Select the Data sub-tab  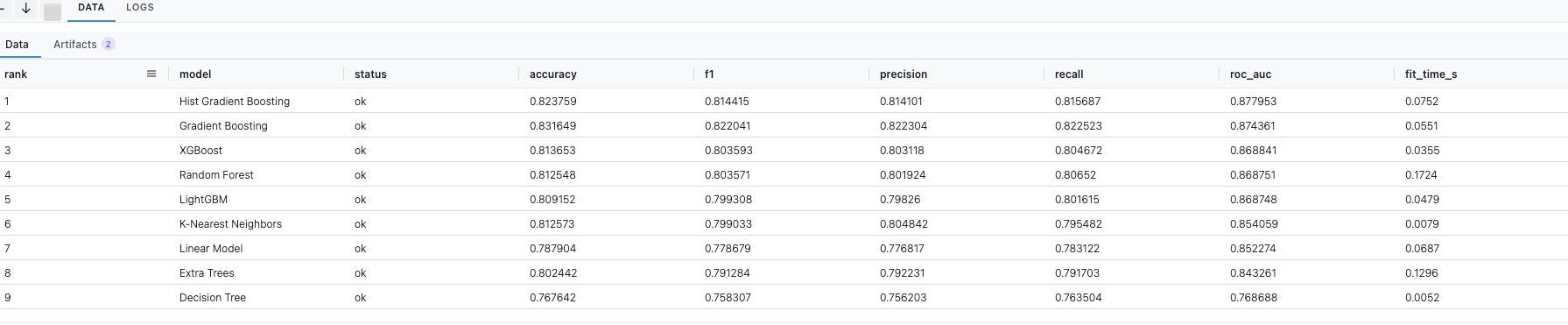(x=17, y=44)
